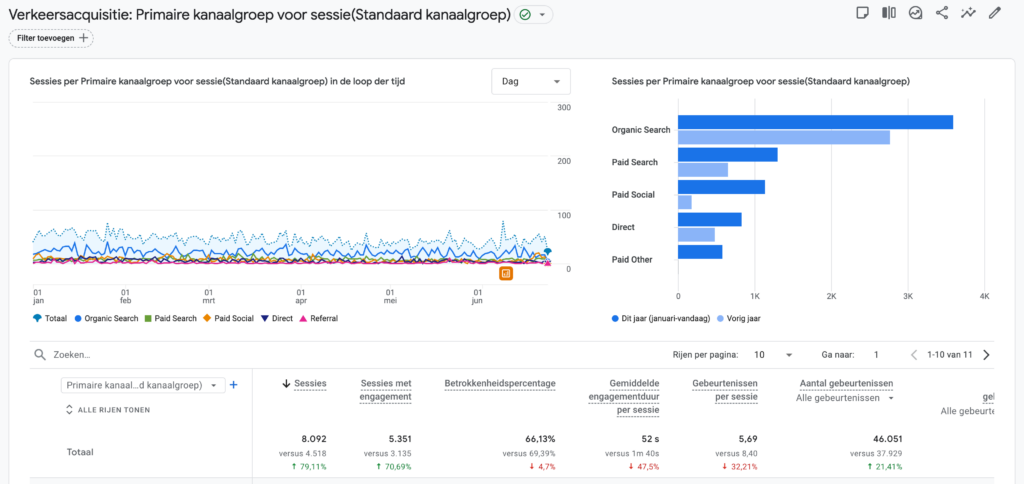The width and height of the screenshot is (1024, 484).
Task: Sort by the Betrokkenheidspercentage column
Action: (x=500, y=384)
